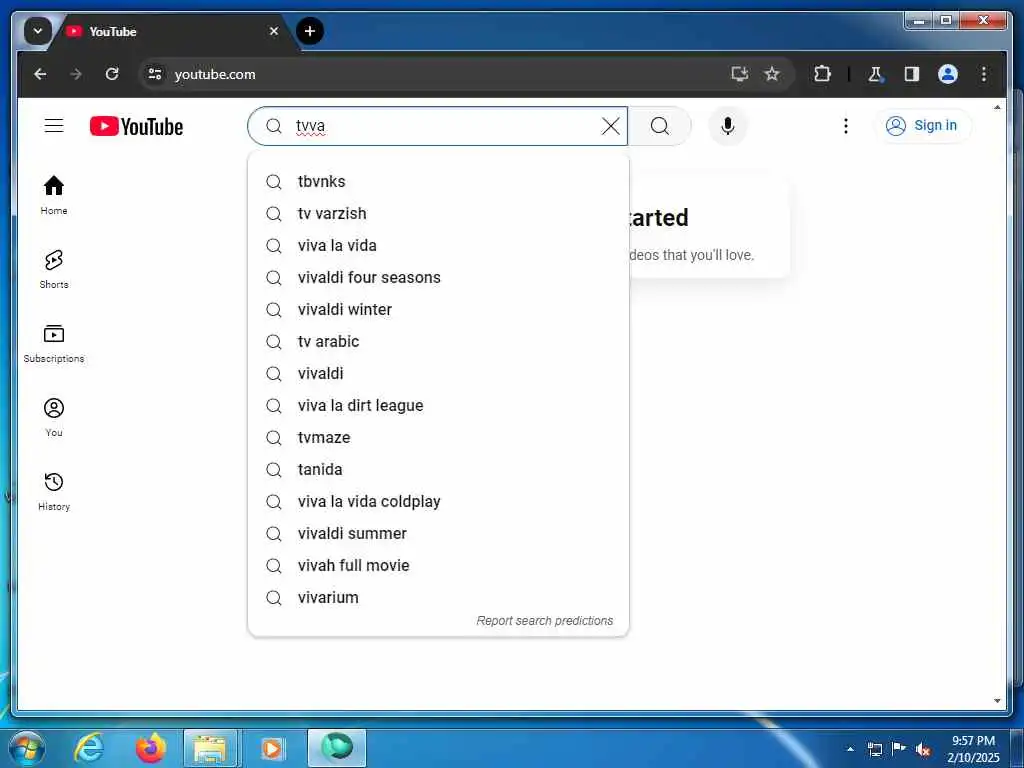Open Windows Start menu
Screen dimensions: 1024x768
(x=26, y=748)
